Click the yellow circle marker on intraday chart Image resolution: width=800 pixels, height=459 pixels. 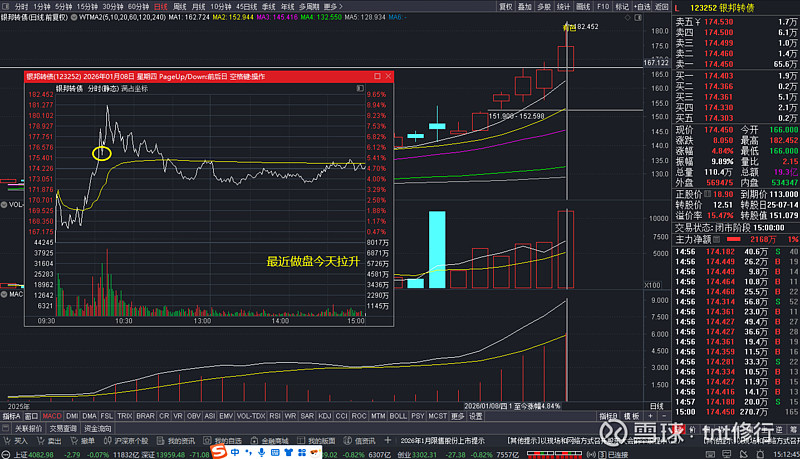[100, 153]
